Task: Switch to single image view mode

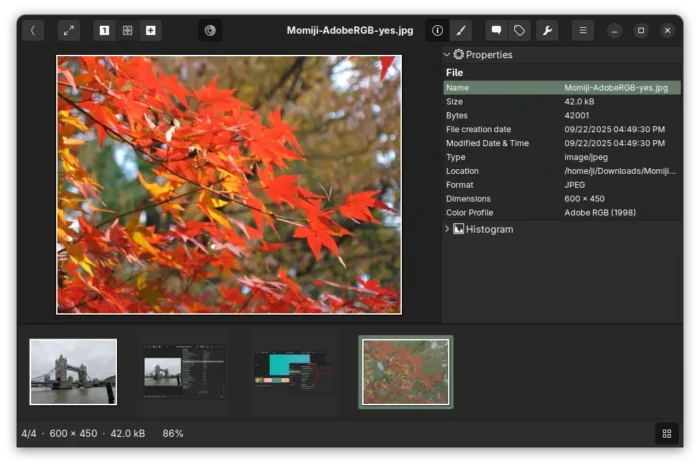Action: point(104,30)
